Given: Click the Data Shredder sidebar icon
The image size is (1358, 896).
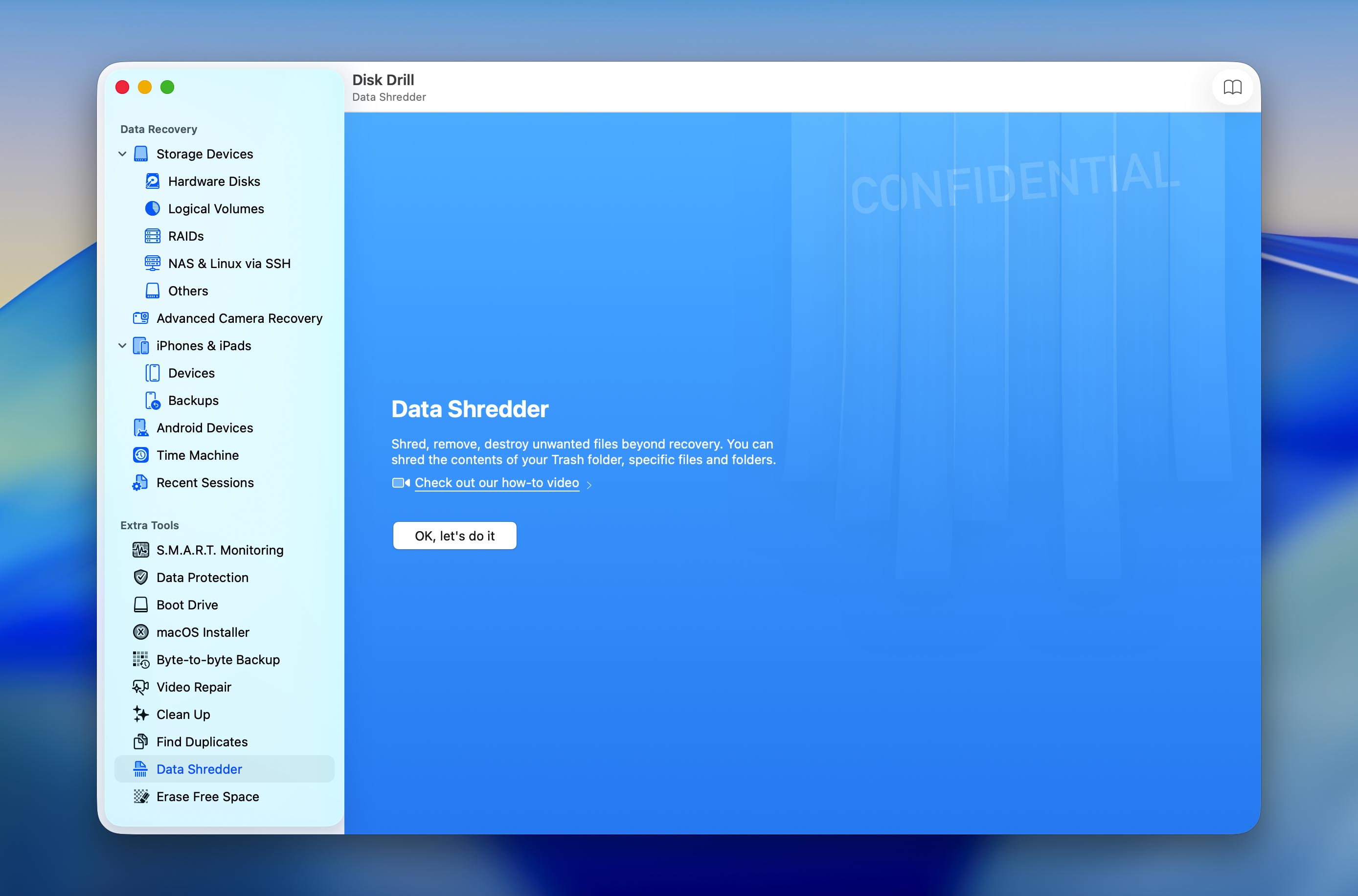Looking at the screenshot, I should click(140, 769).
